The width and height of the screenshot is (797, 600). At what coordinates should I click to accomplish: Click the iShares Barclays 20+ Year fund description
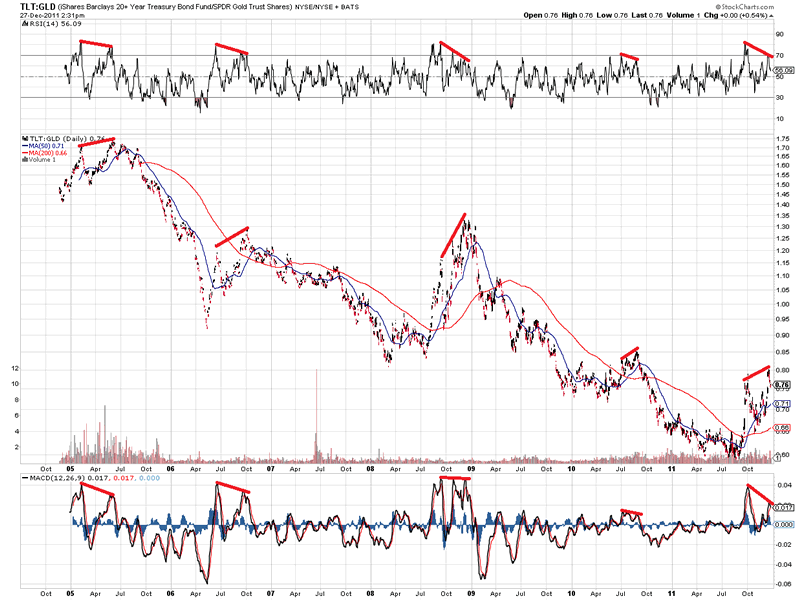[x=175, y=7]
